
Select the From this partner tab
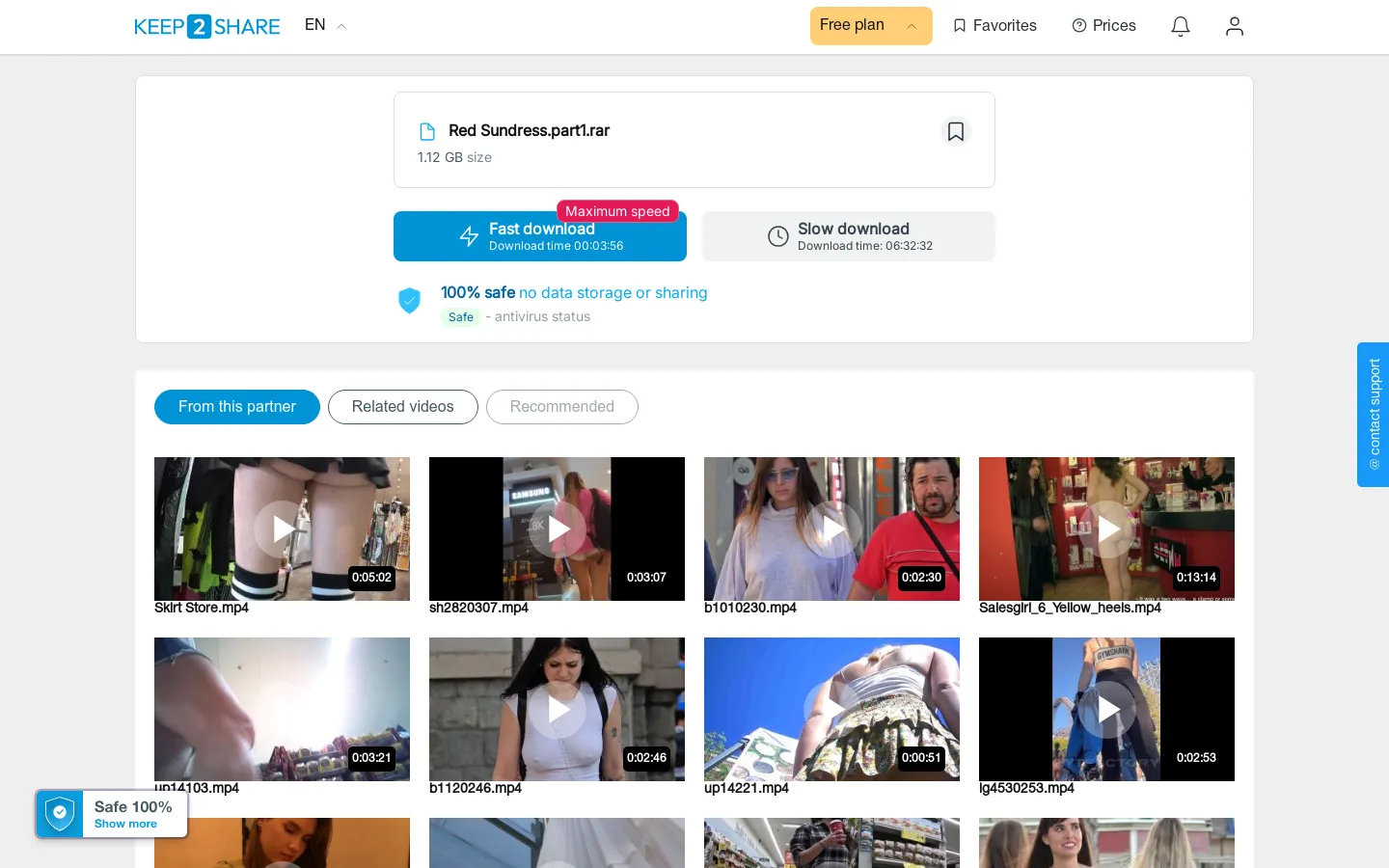pyautogui.click(x=237, y=407)
